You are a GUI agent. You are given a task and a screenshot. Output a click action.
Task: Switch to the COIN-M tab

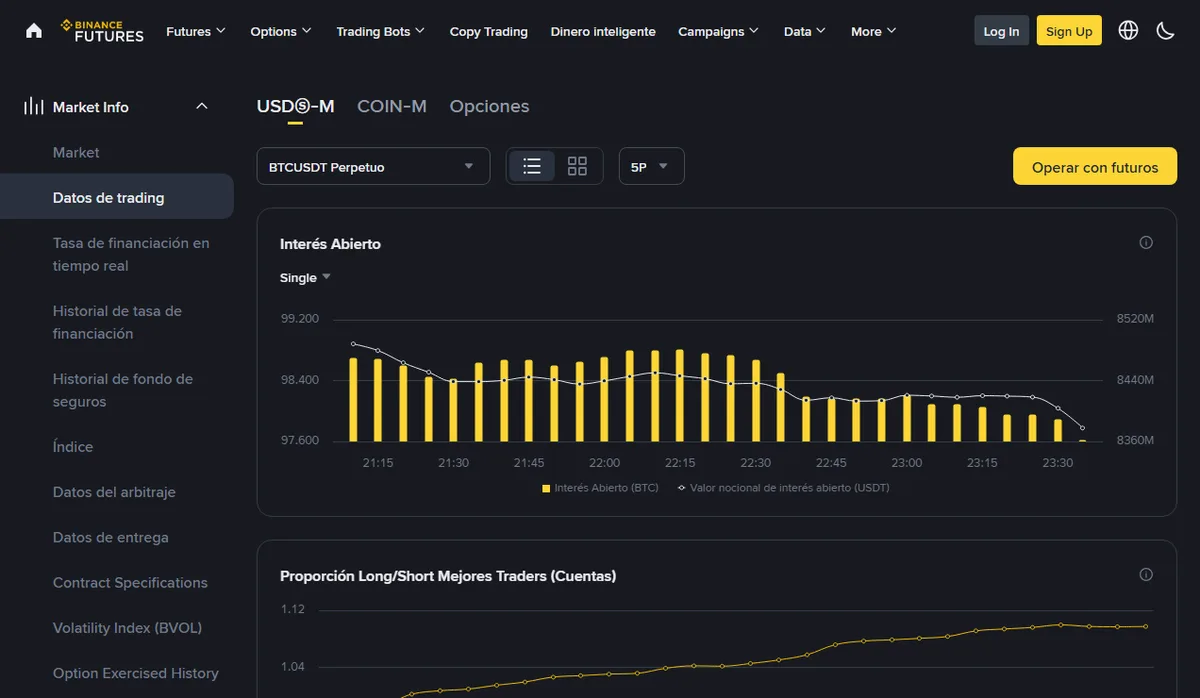coord(392,106)
